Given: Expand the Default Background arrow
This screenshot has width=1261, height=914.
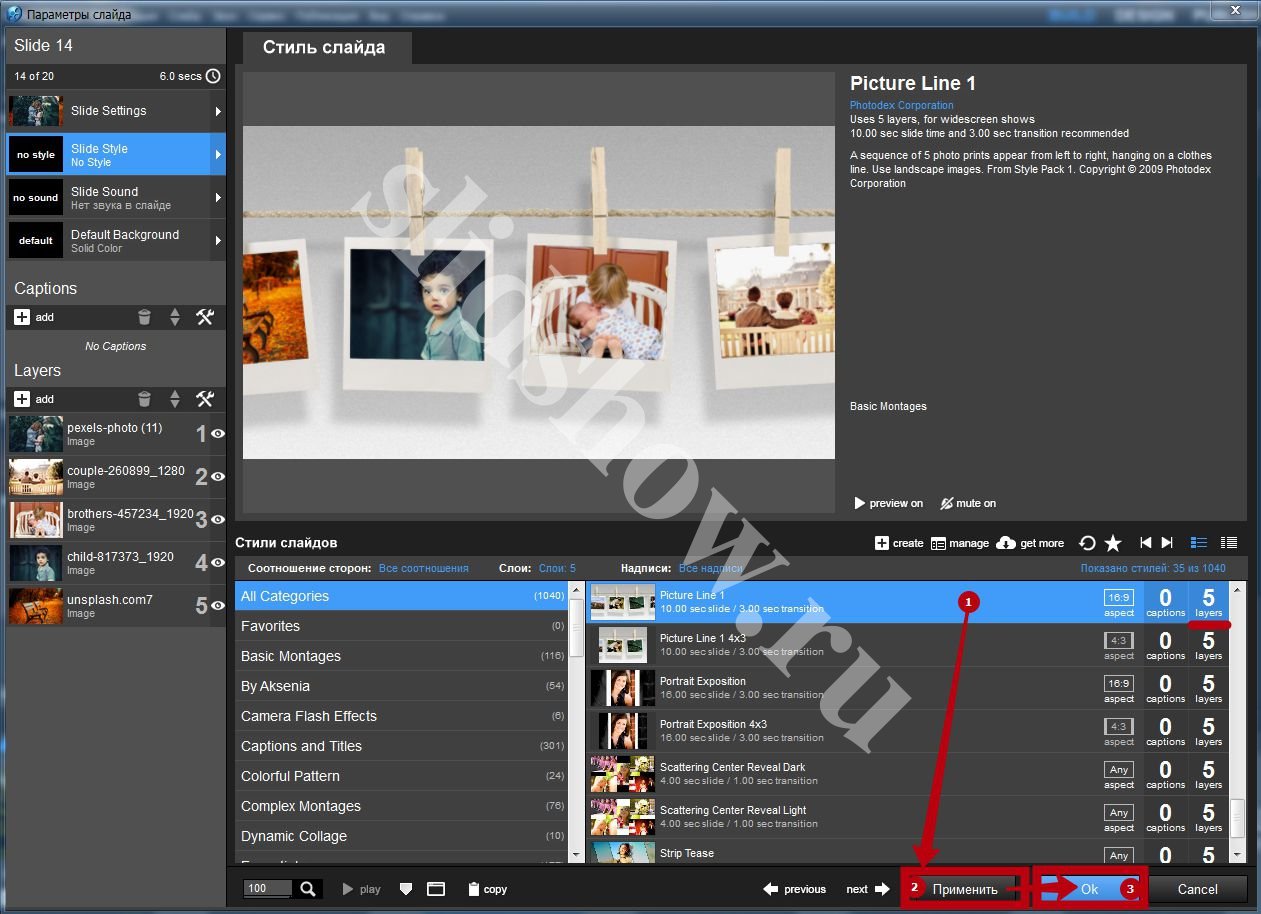Looking at the screenshot, I should pos(218,241).
